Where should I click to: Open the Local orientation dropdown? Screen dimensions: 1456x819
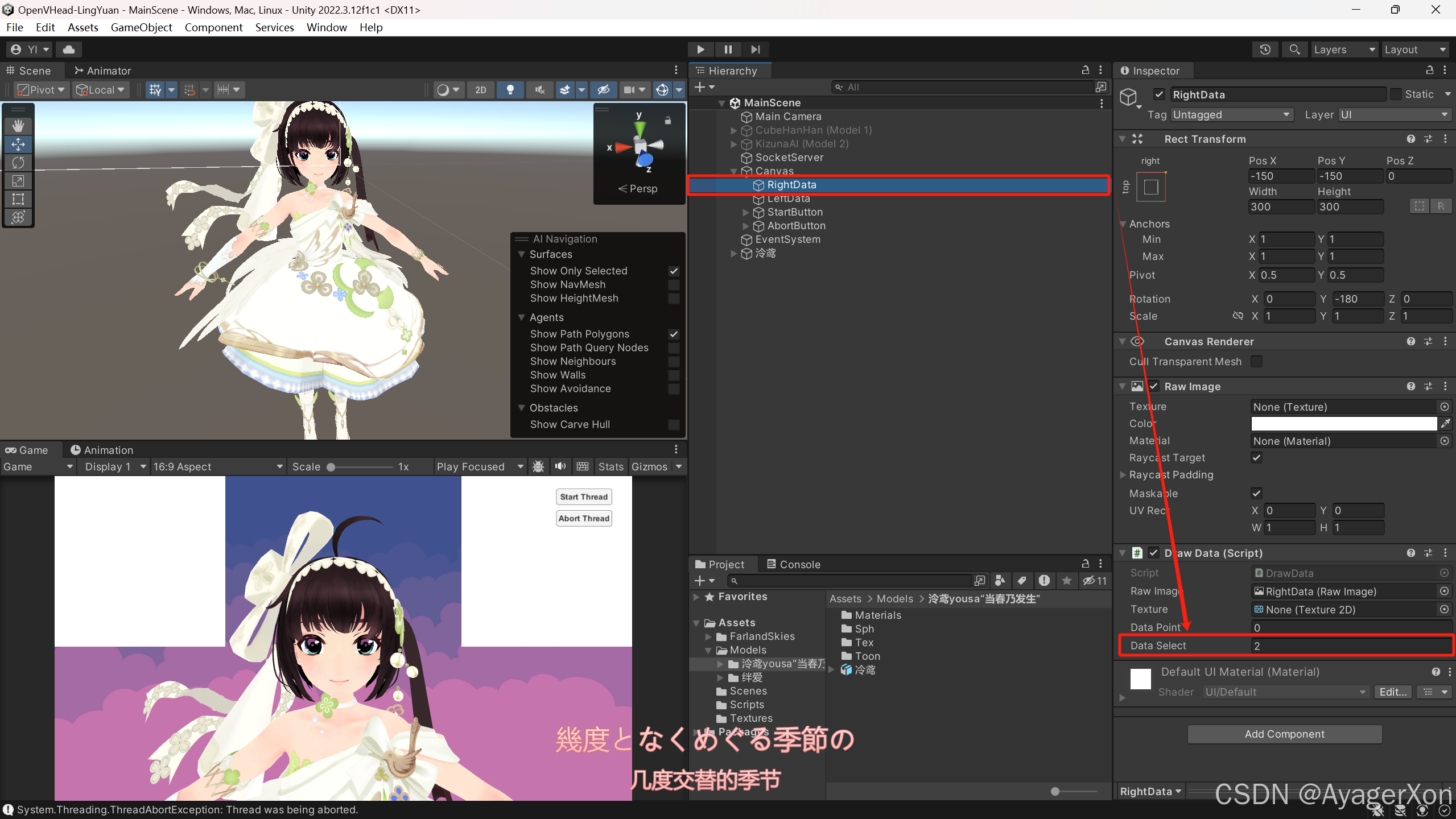(101, 90)
